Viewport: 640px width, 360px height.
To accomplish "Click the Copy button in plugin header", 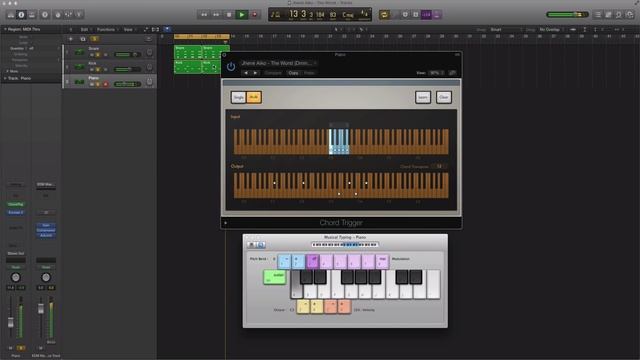I will point(293,73).
